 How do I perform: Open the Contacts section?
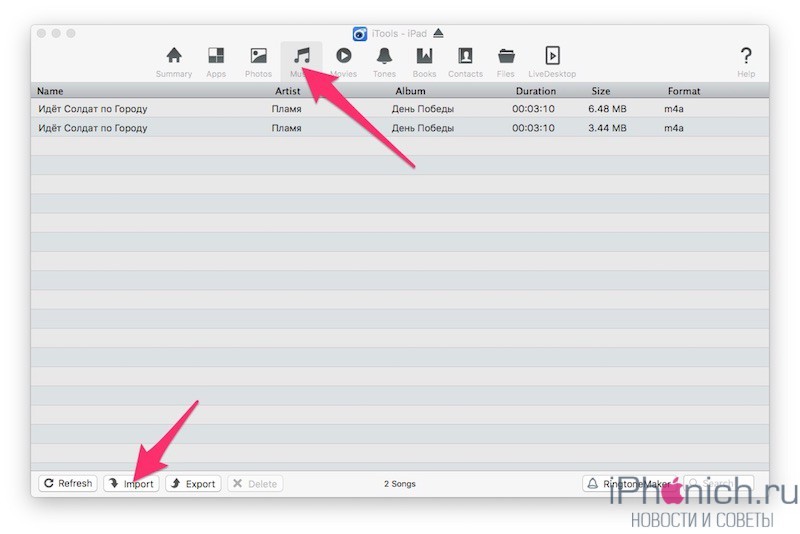465,62
